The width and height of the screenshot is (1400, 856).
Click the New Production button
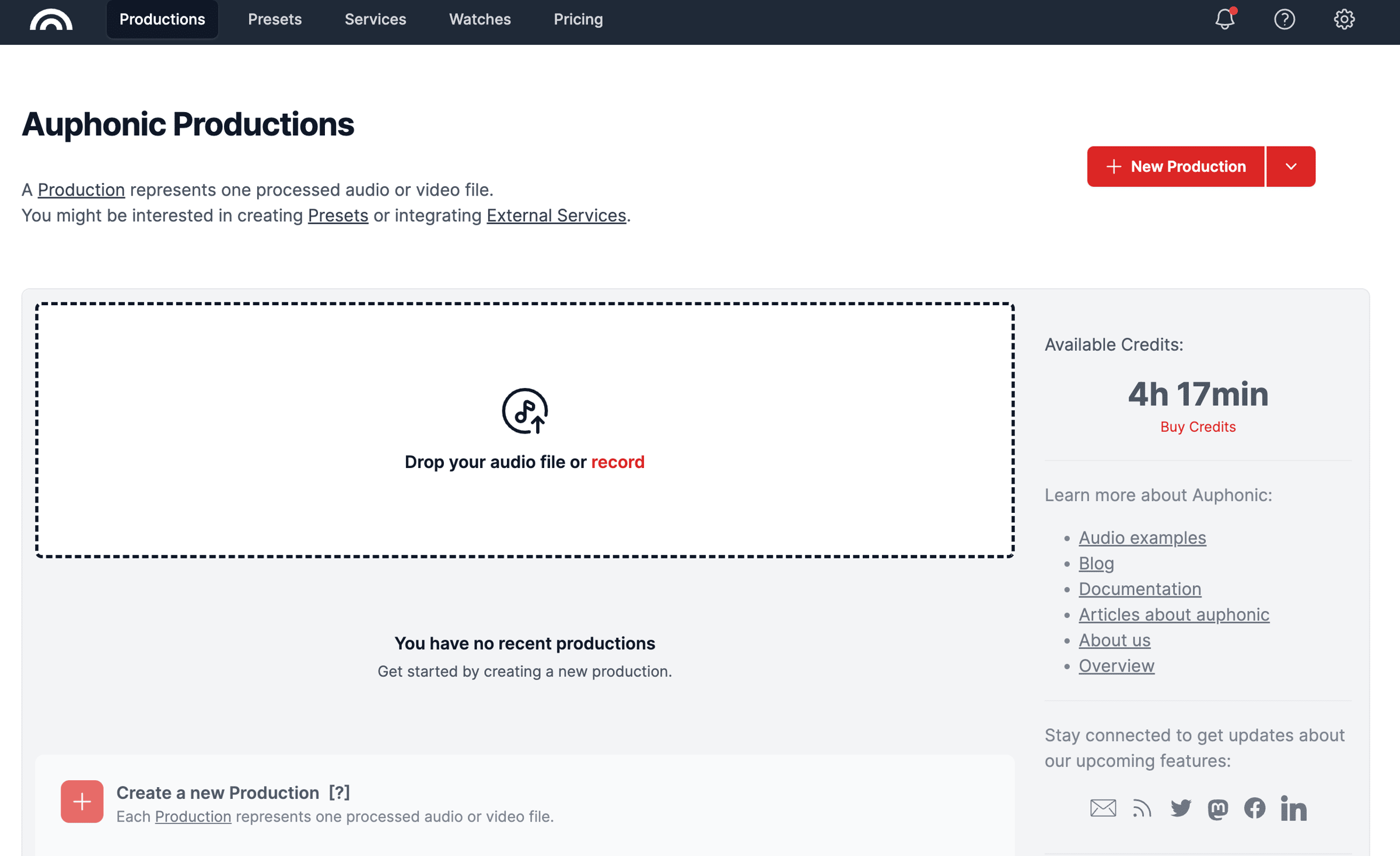click(x=1175, y=166)
